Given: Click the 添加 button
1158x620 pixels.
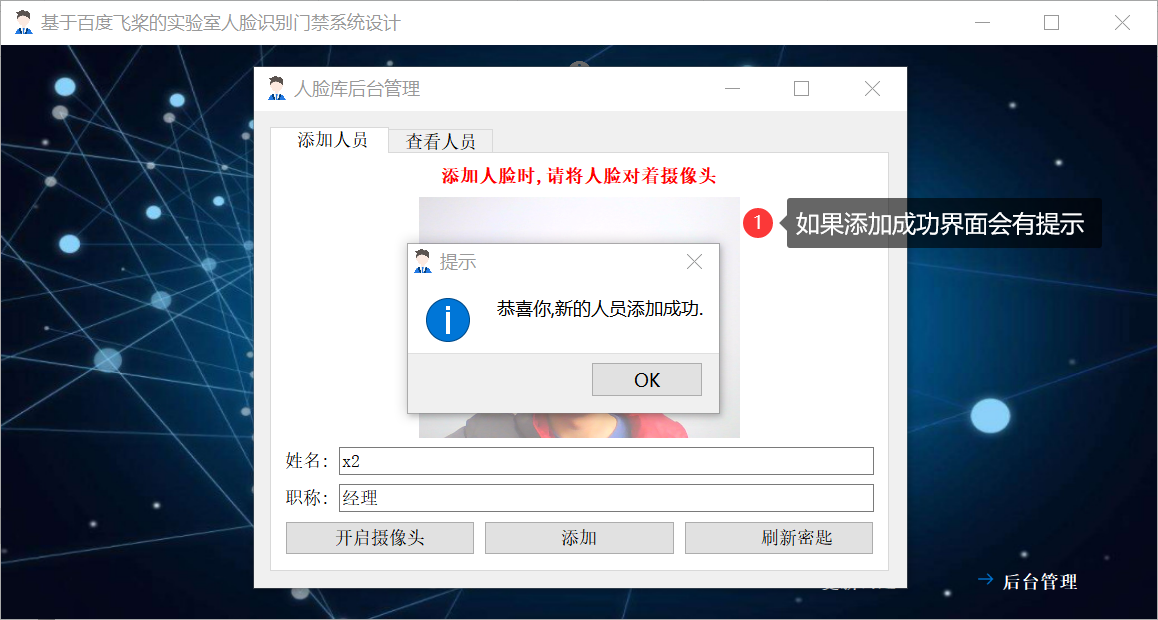Looking at the screenshot, I should tap(579, 538).
